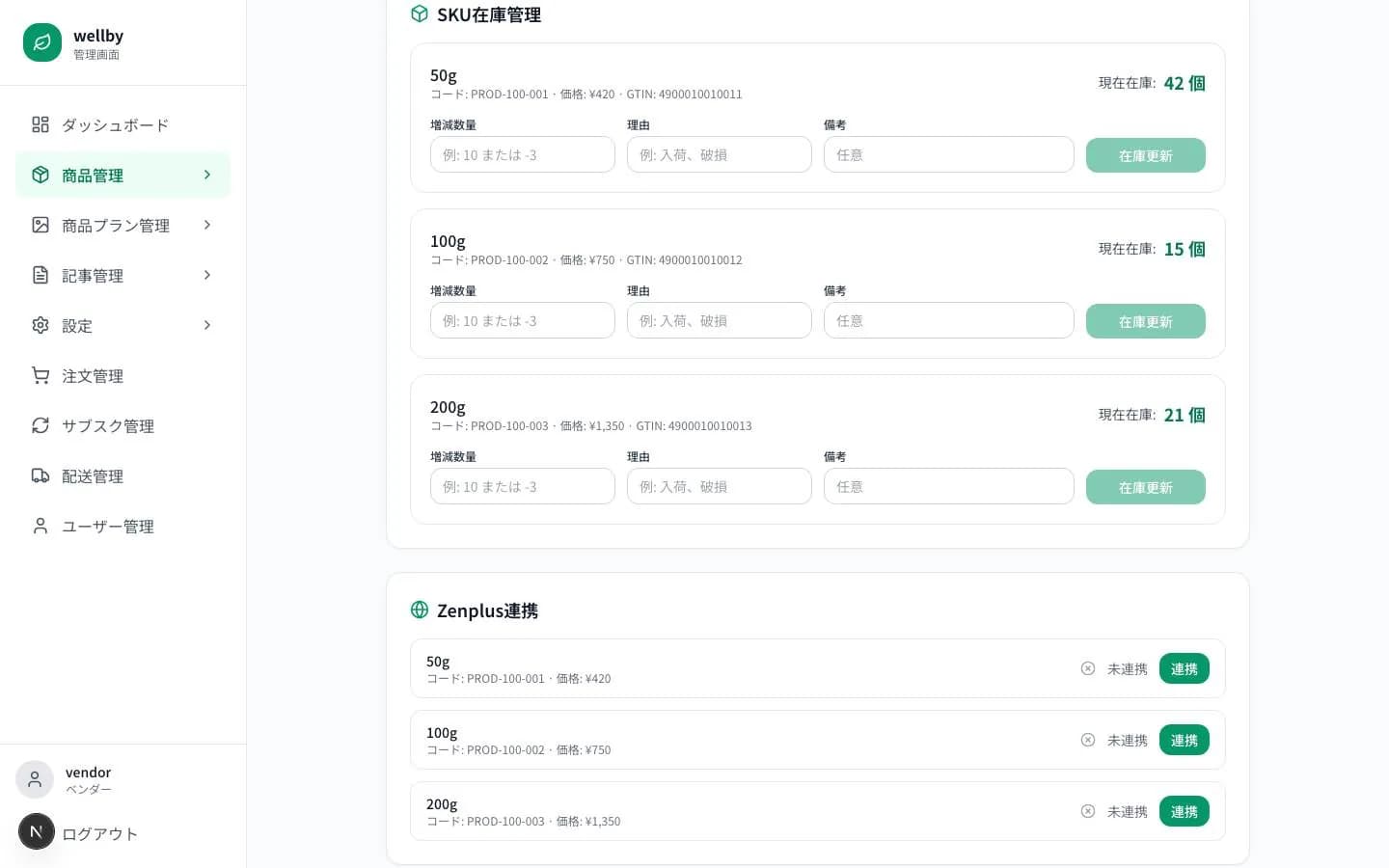Navigate to 配送管理
Viewport: 1389px width, 868px height.
[123, 475]
